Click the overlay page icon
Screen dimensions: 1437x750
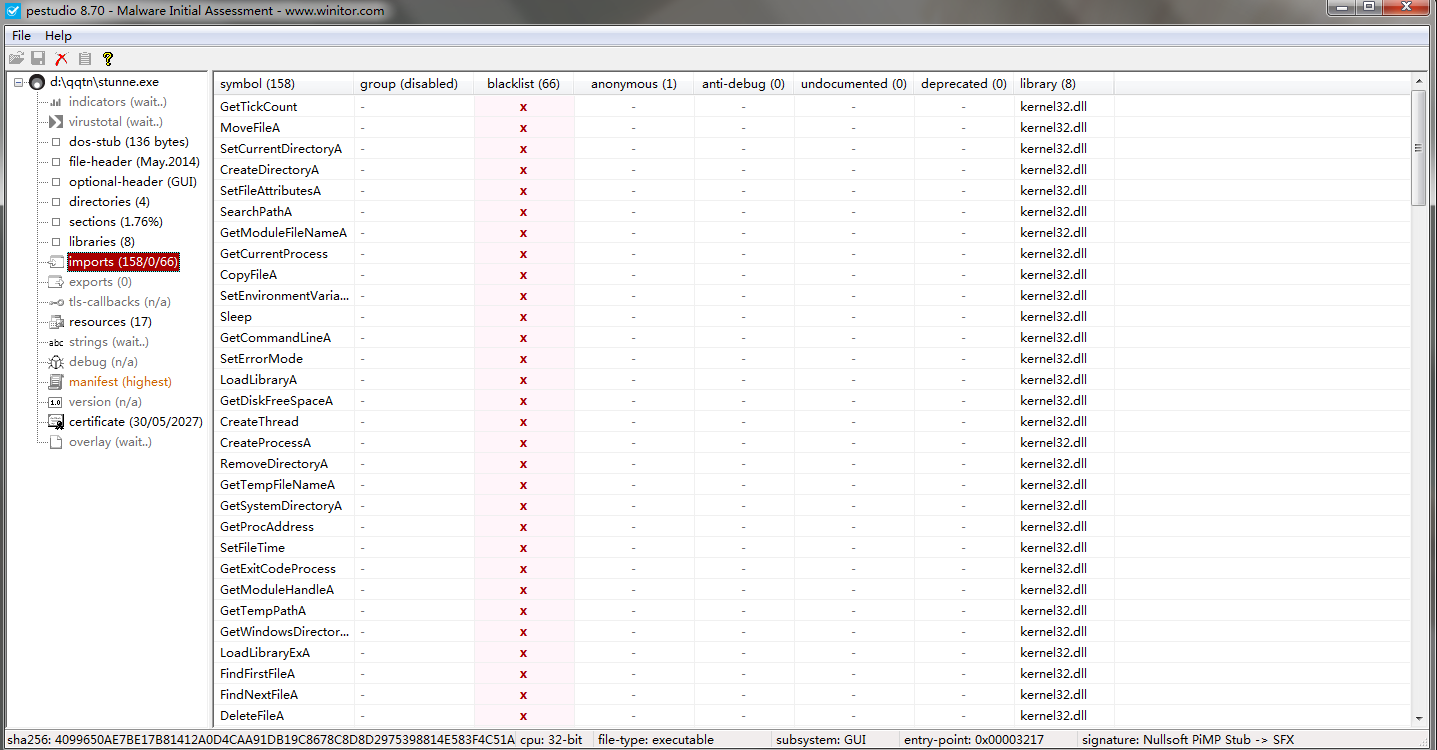(56, 442)
